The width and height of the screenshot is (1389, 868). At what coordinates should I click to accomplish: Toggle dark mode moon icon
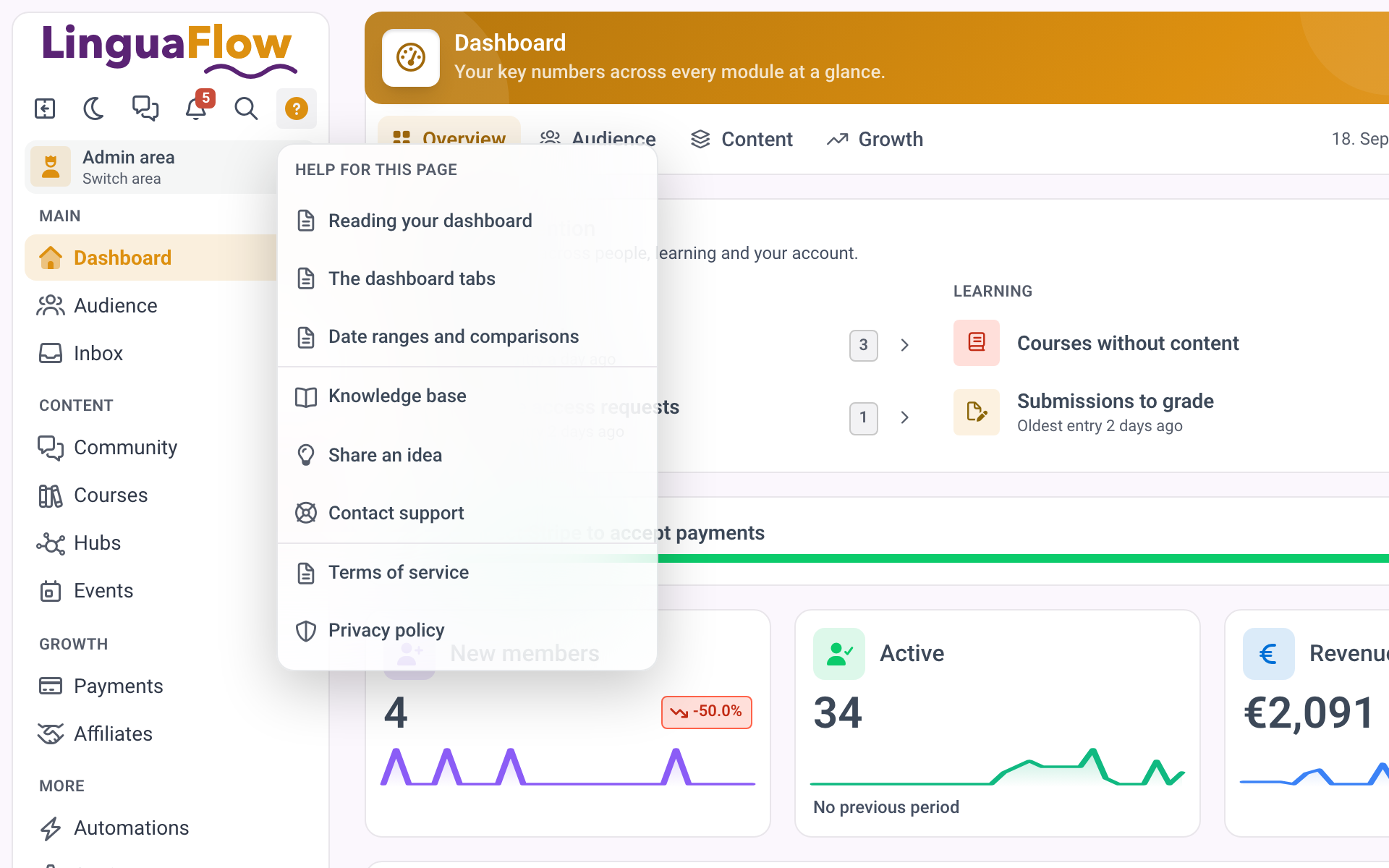[94, 109]
